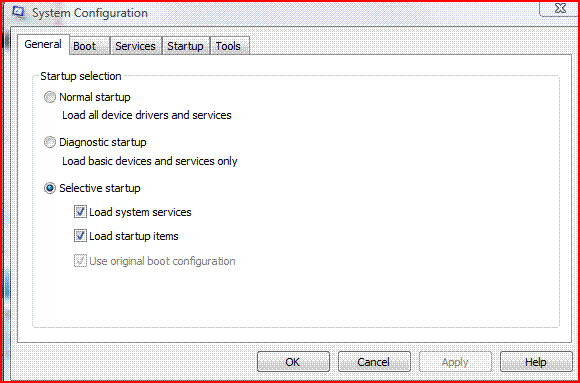Close the System Configuration dialog
This screenshot has height=383, width=580.
[559, 9]
